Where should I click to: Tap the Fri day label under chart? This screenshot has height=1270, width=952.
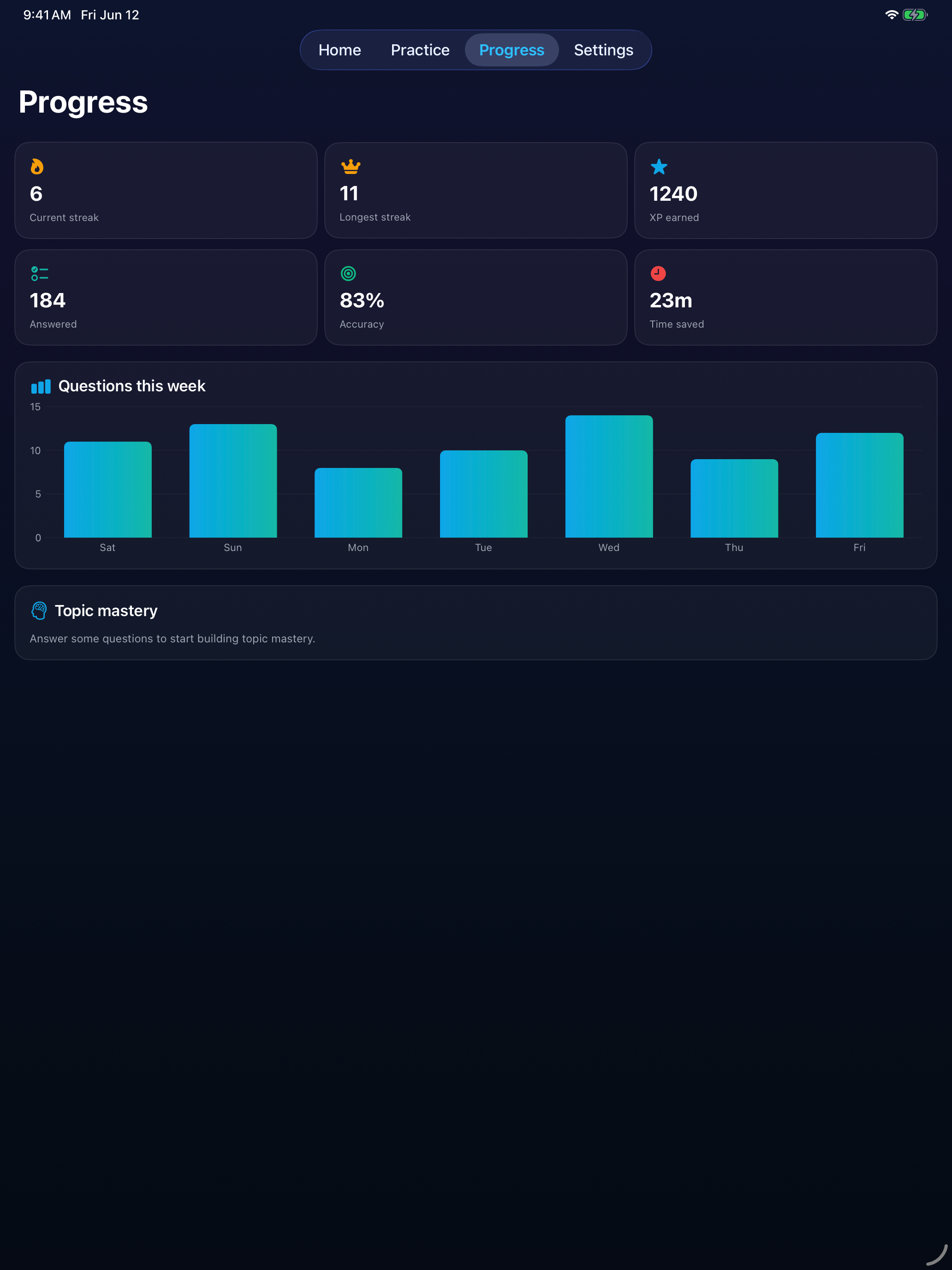pyautogui.click(x=859, y=547)
